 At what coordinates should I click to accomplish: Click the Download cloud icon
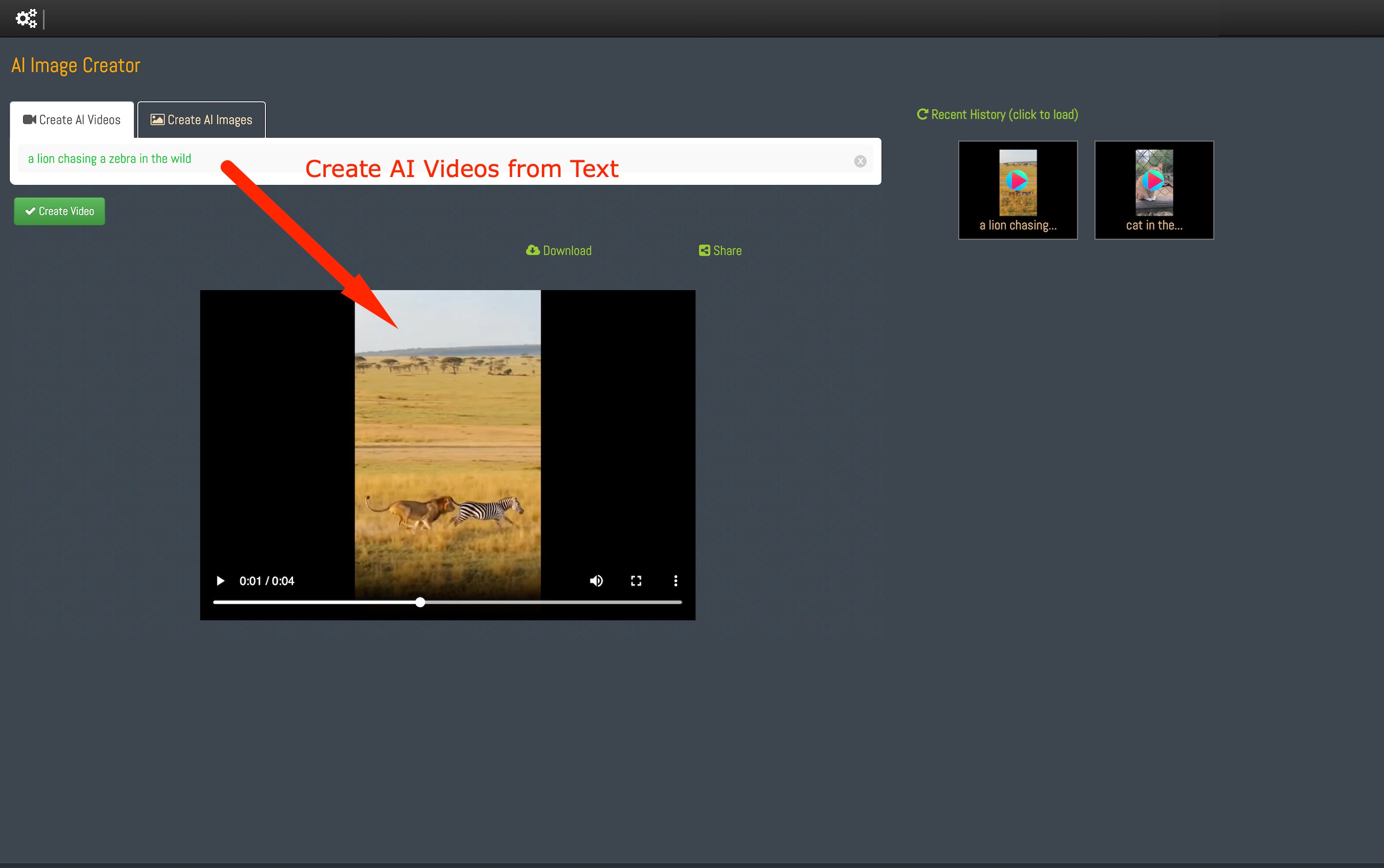coord(533,250)
